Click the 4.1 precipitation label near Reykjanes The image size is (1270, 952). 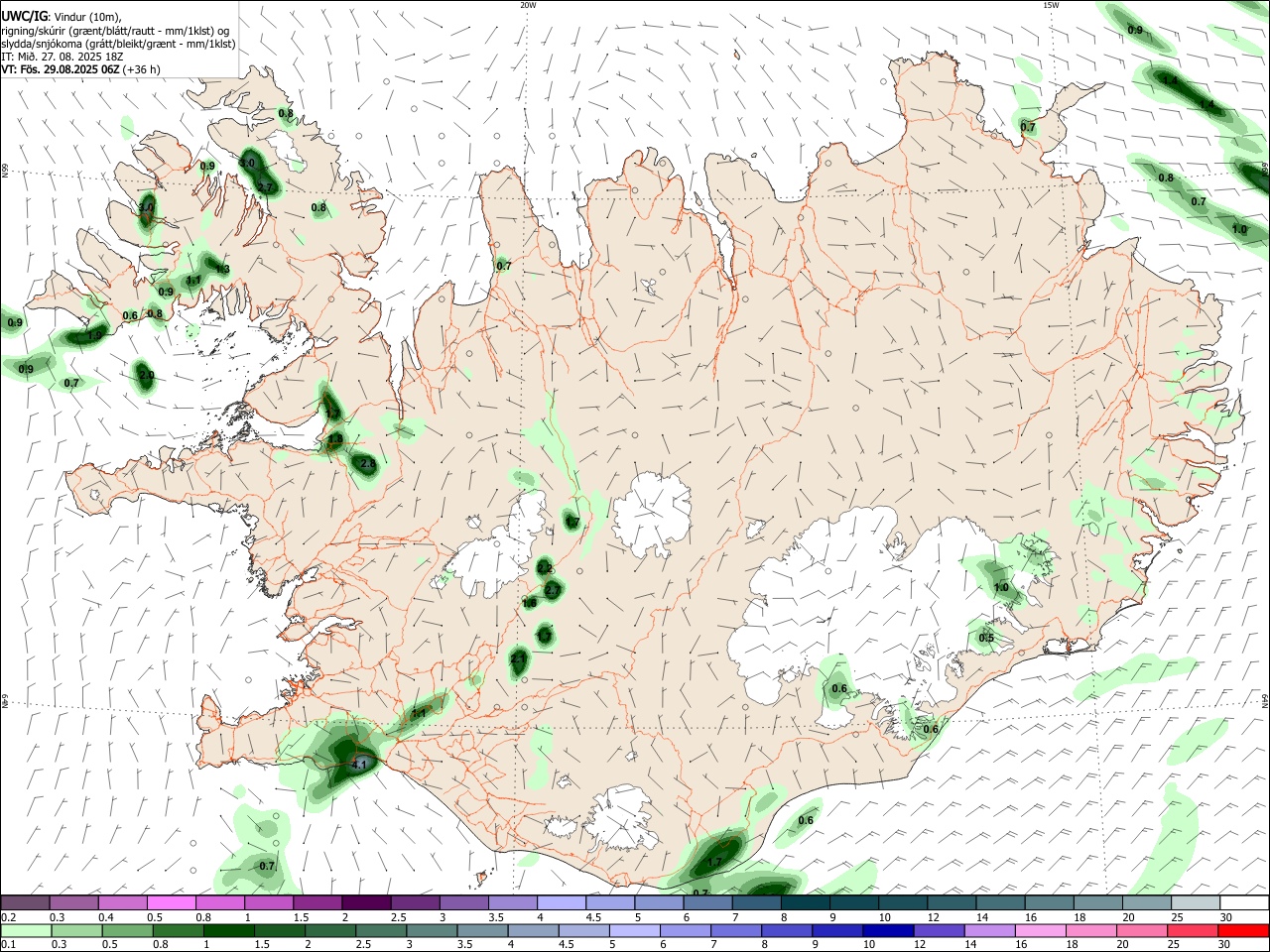pyautogui.click(x=360, y=765)
